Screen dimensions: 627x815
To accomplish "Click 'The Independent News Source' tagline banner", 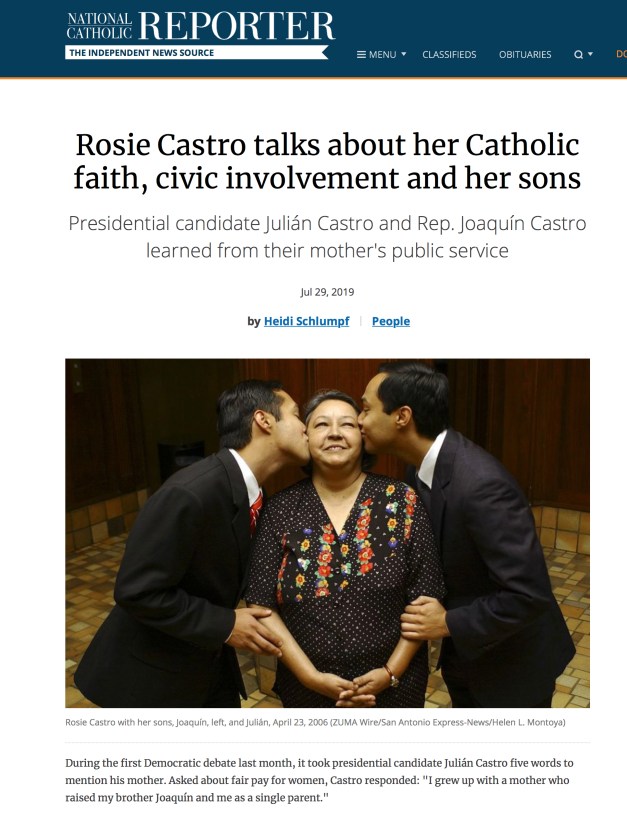I will (197, 52).
